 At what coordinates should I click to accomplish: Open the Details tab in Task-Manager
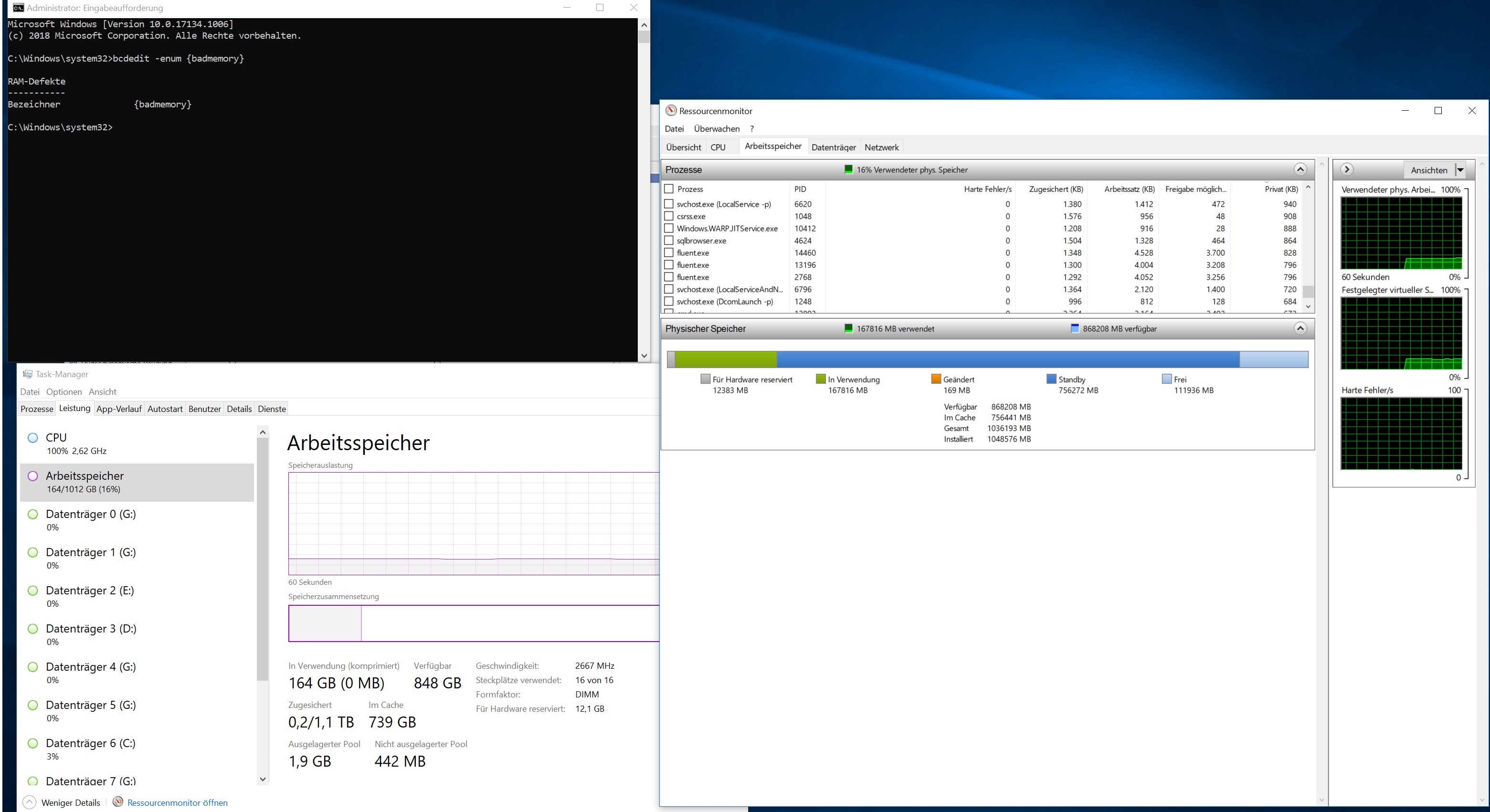[x=239, y=409]
